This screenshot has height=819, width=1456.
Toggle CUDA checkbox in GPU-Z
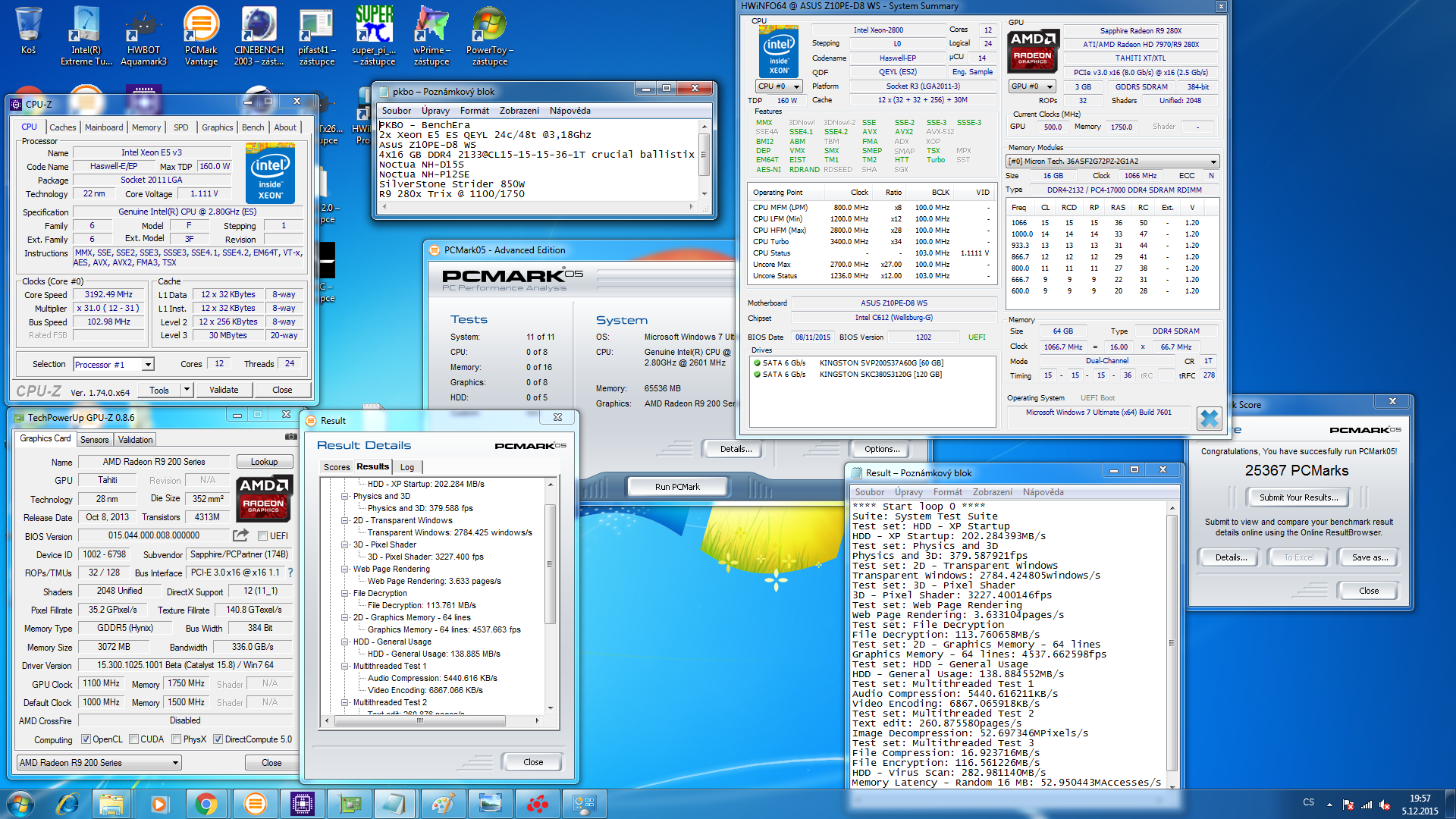click(133, 739)
